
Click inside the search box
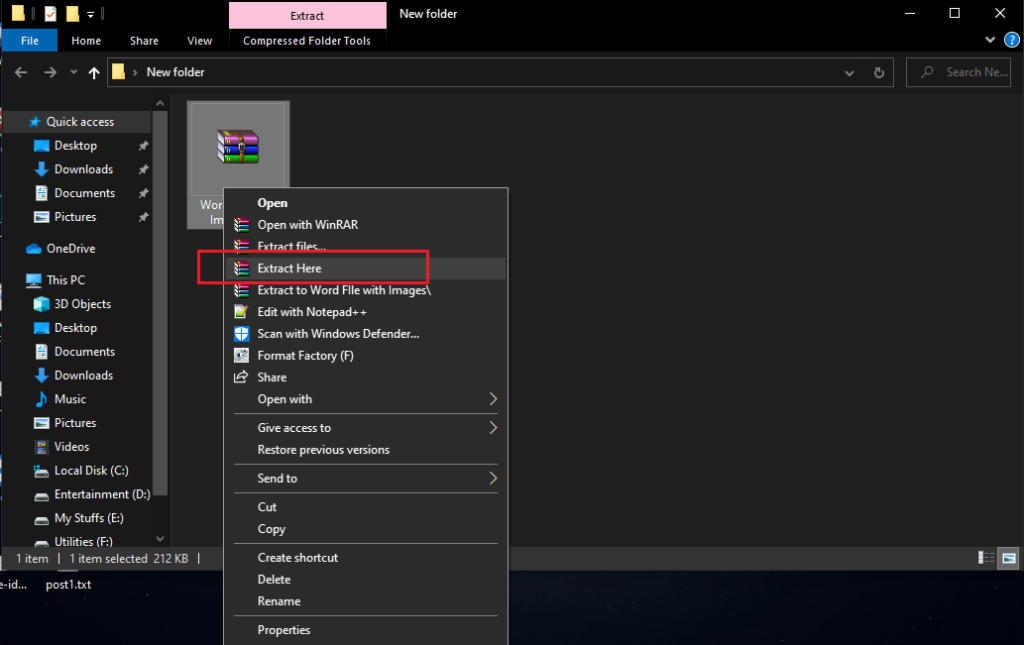pos(960,72)
